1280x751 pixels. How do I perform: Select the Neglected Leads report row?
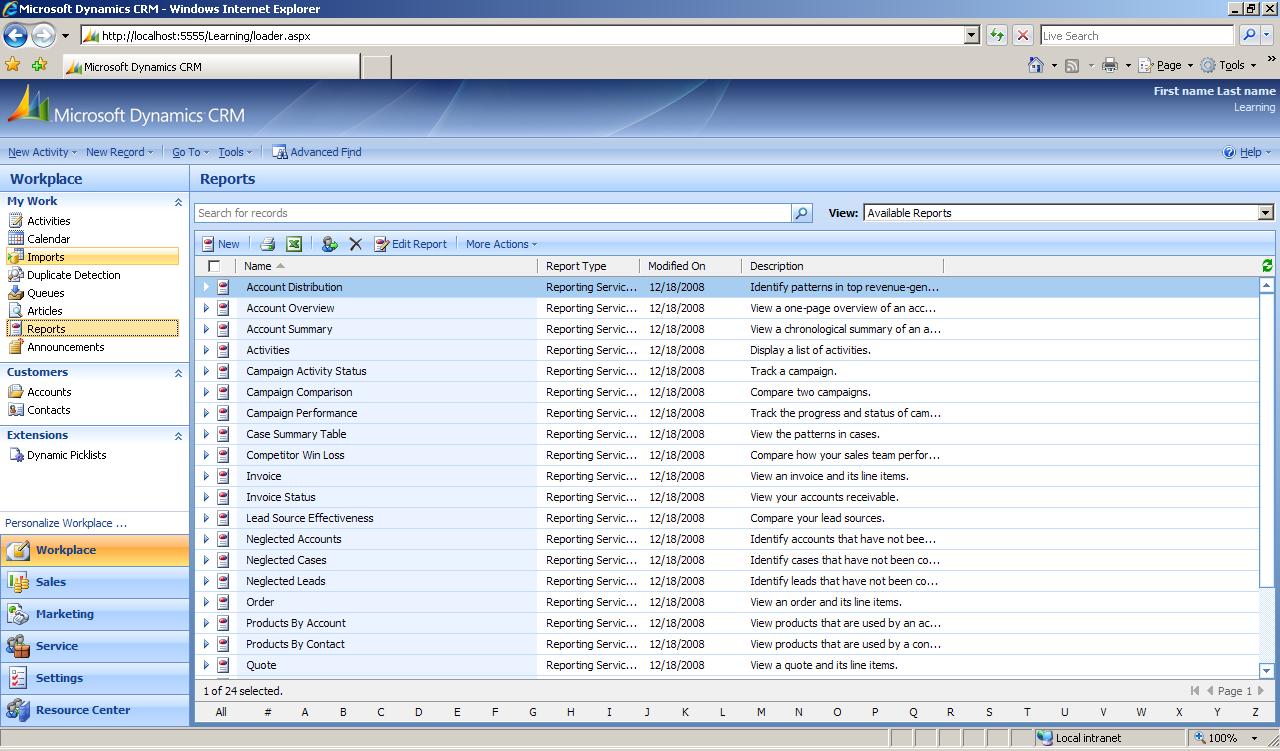(x=727, y=581)
